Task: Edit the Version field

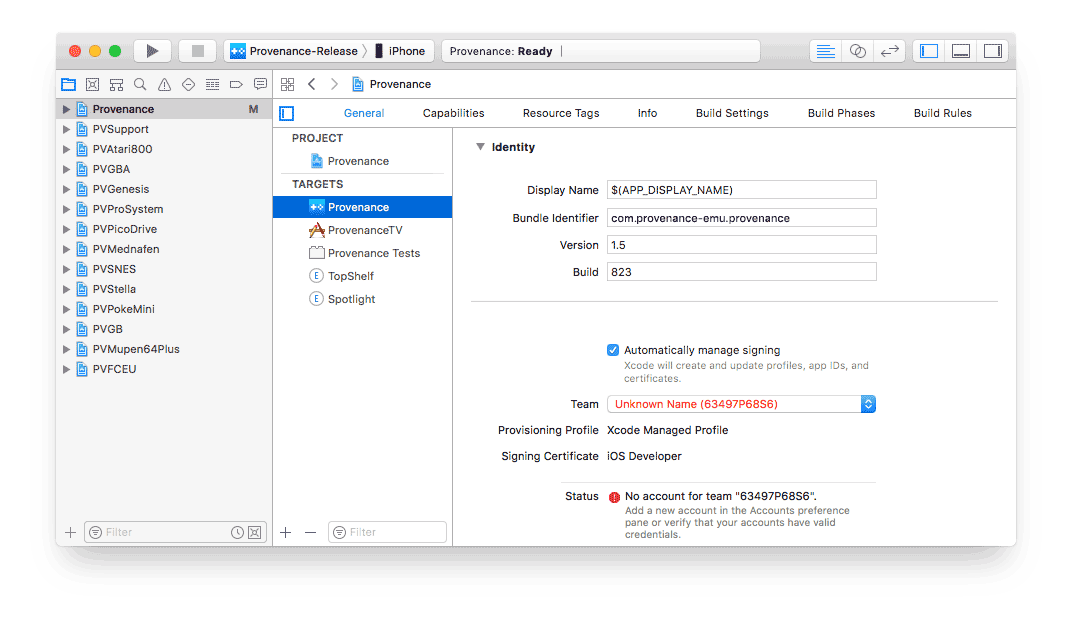Action: point(741,245)
